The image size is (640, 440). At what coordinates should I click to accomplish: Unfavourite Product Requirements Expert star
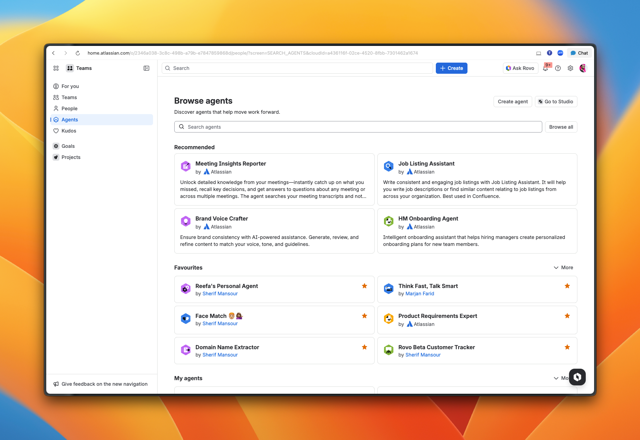point(567,316)
